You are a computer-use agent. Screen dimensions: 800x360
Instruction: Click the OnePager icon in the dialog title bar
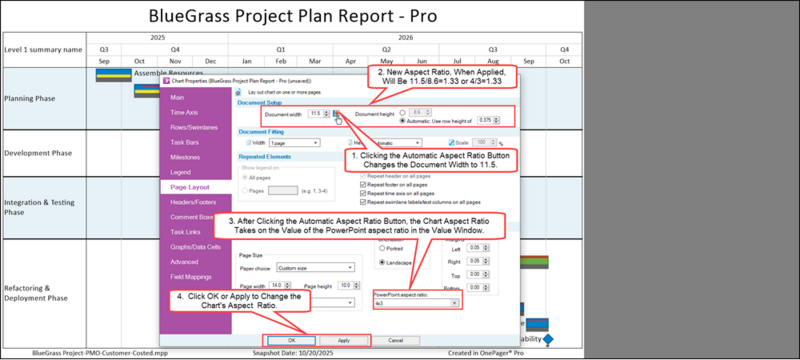coord(165,81)
